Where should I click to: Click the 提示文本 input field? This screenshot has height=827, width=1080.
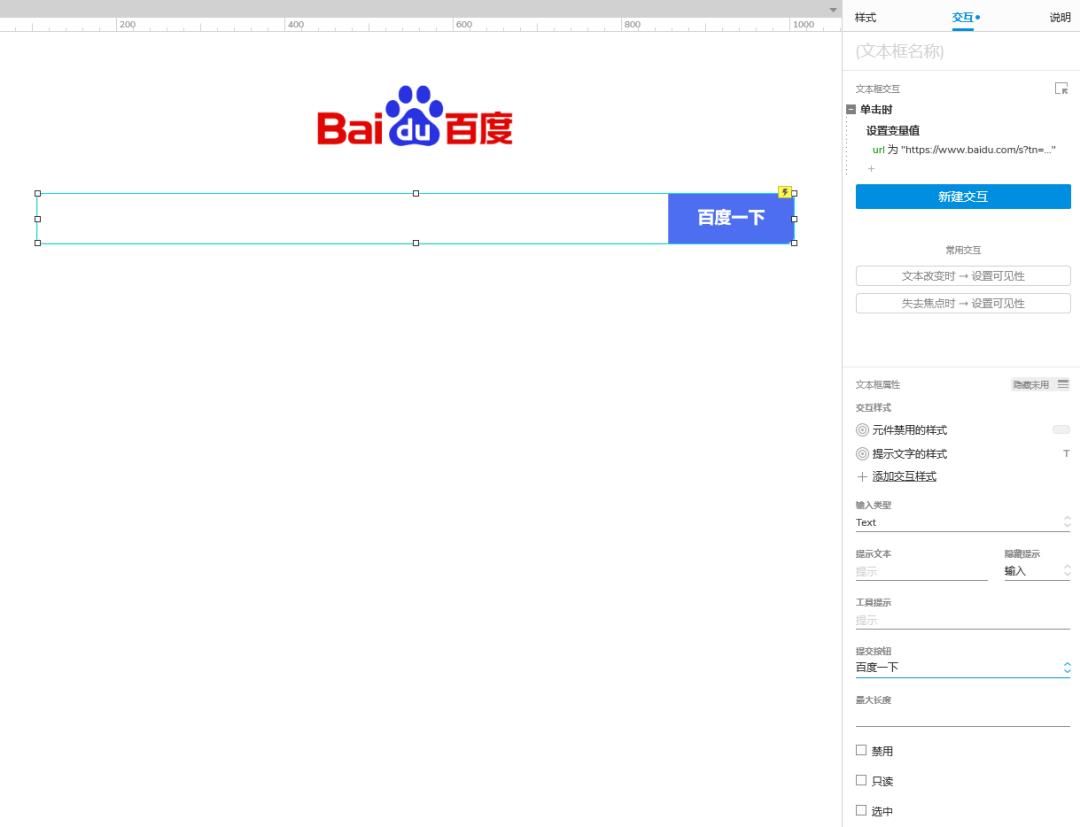[922, 572]
